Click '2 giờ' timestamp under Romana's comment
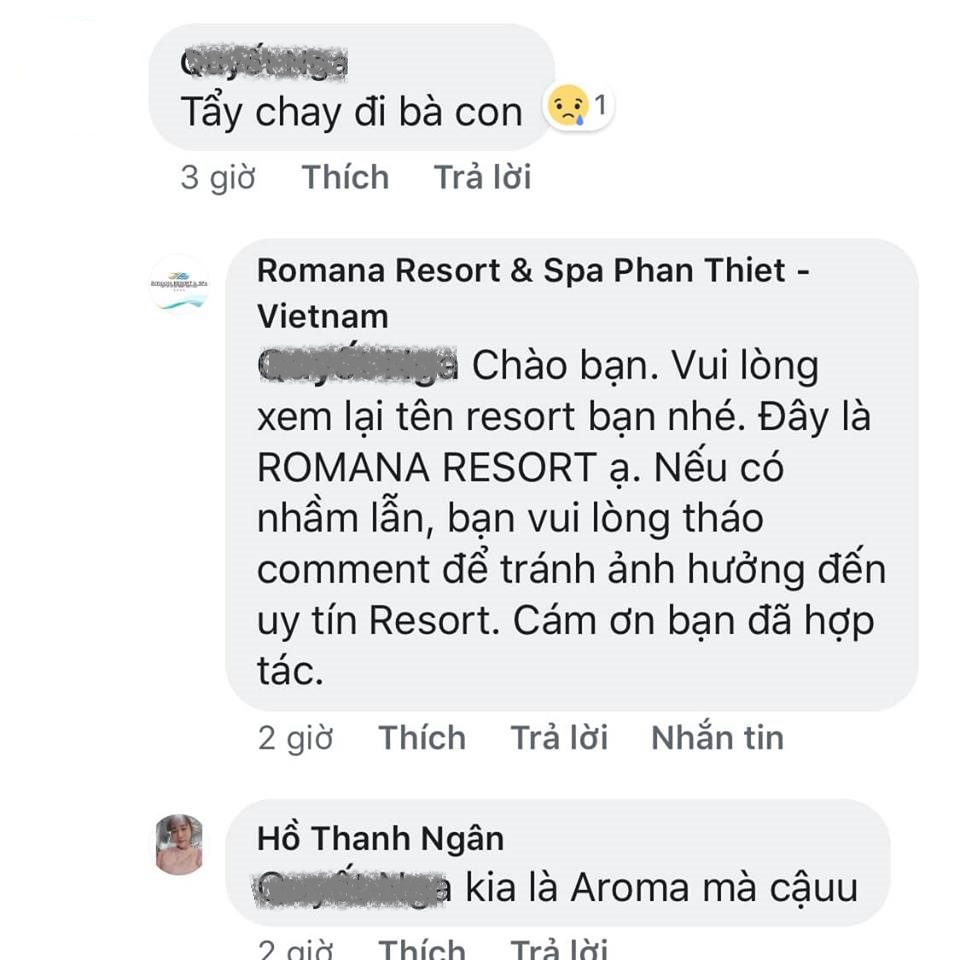This screenshot has width=960, height=960. tap(295, 738)
